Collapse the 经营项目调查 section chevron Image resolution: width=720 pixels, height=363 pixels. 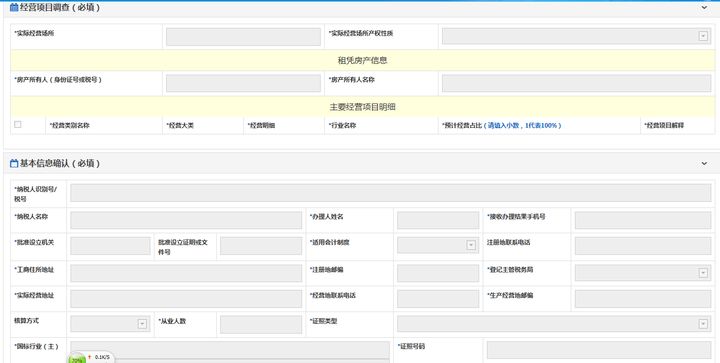(704, 7)
